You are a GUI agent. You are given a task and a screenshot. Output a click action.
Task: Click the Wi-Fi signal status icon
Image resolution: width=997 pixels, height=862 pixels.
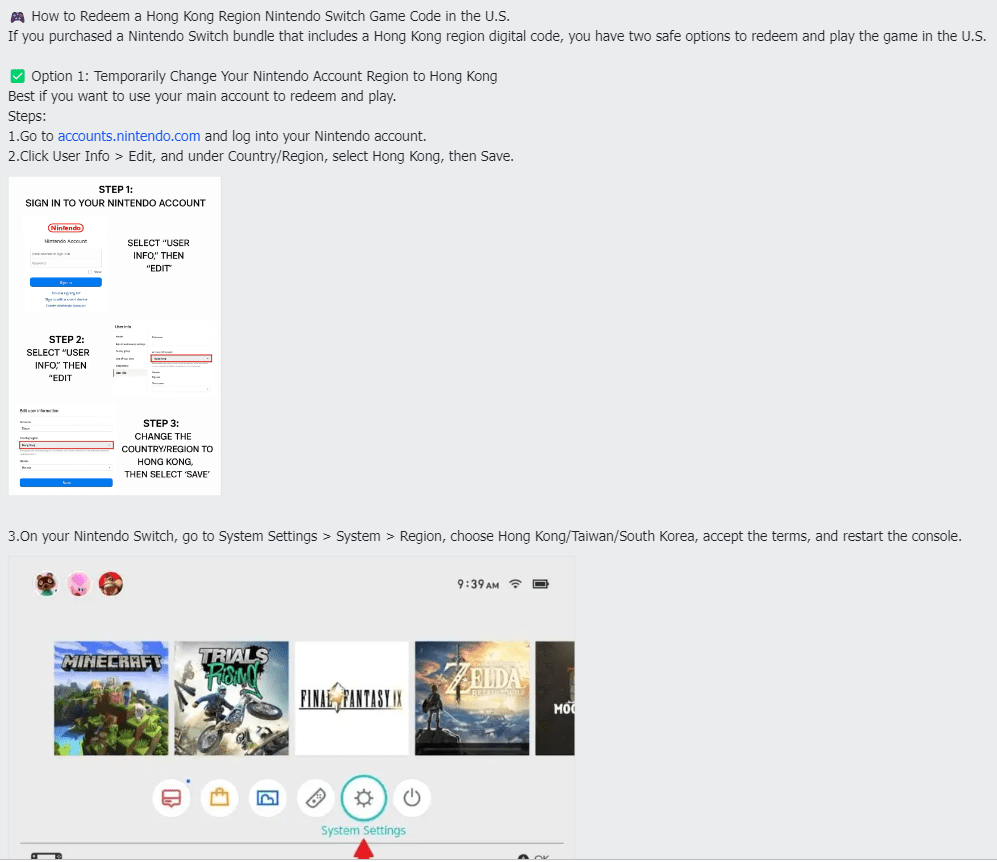point(516,584)
